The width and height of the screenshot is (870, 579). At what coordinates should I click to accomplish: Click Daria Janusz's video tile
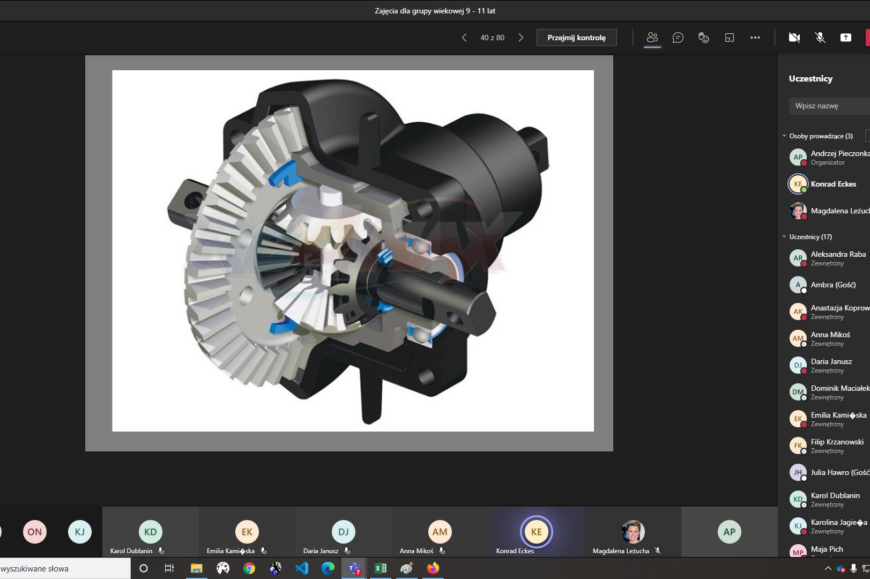tap(343, 532)
